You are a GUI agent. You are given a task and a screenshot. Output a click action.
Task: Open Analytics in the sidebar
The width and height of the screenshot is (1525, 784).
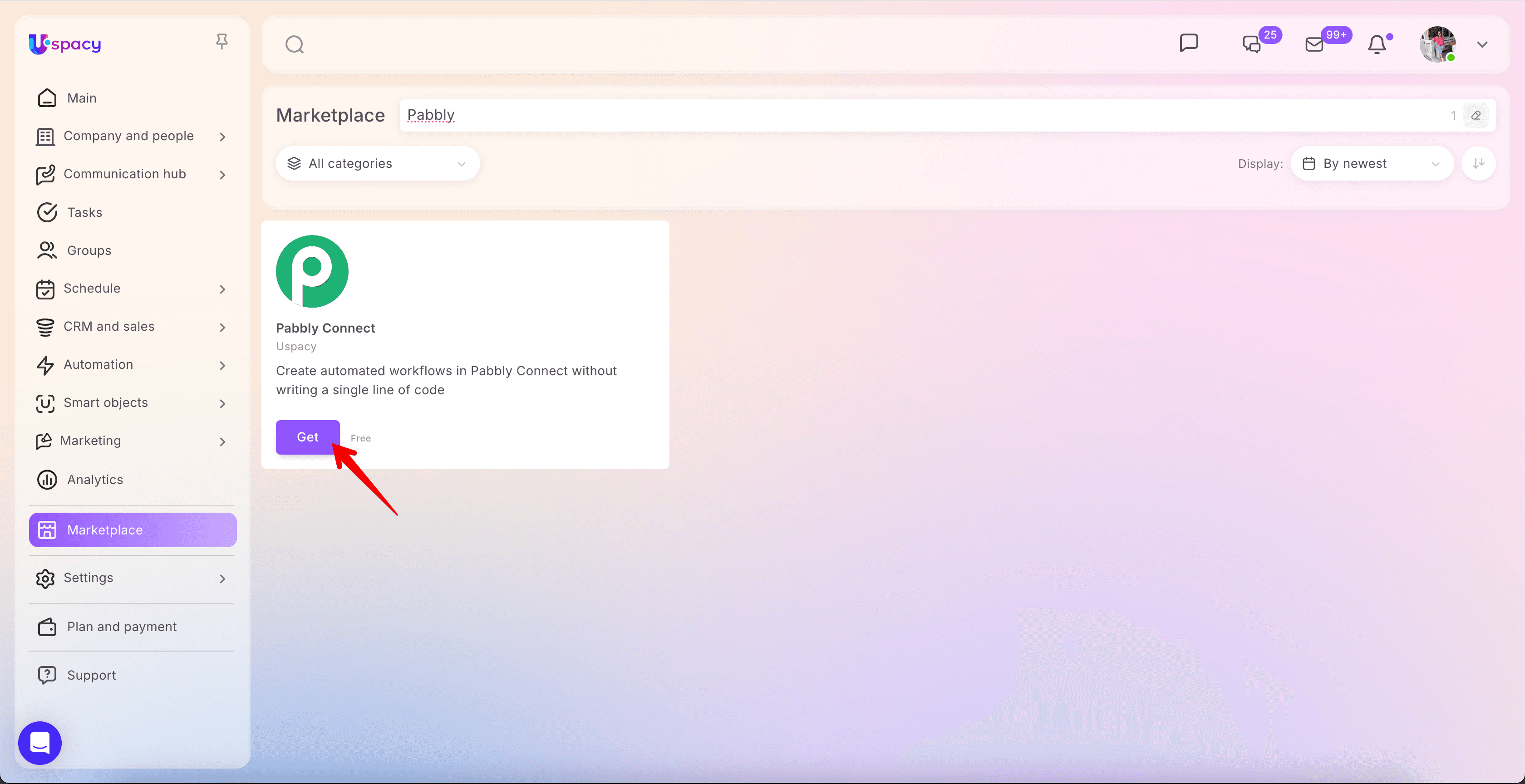click(x=133, y=479)
